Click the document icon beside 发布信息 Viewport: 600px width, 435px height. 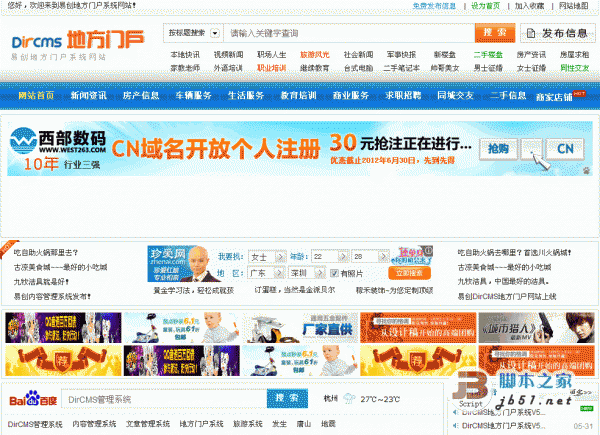[x=531, y=33]
